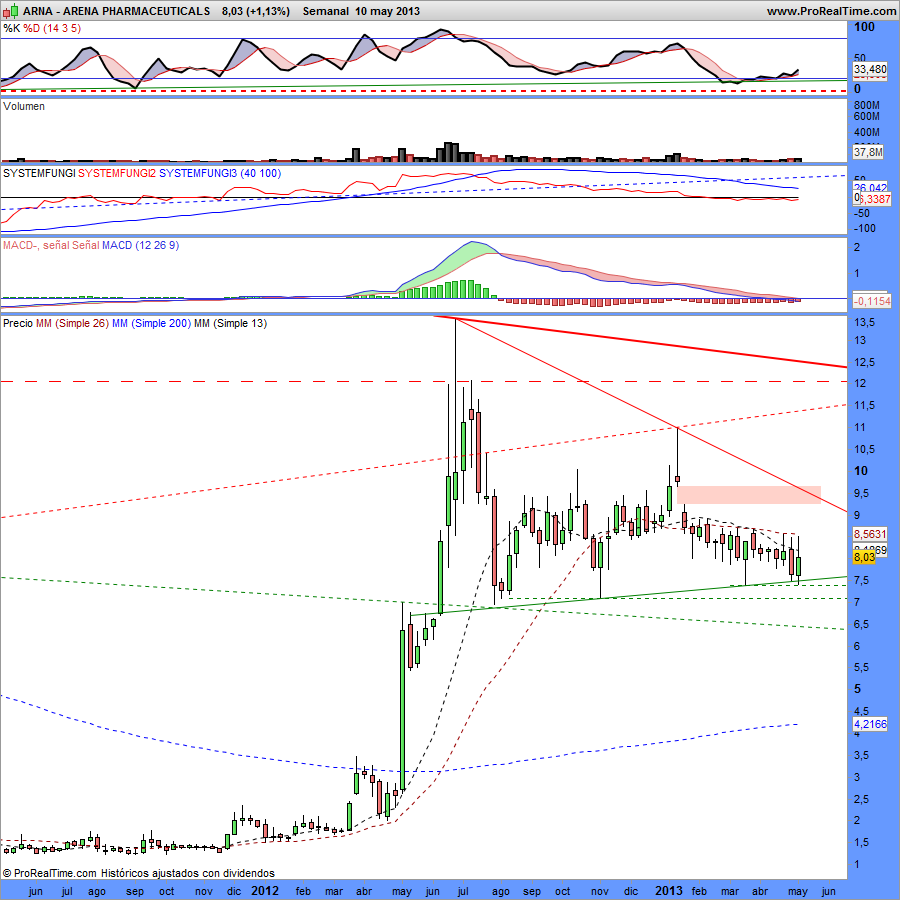Click the quote value 8,03 (+1,13%)
Screen dimensions: 900x900
tap(255, 11)
